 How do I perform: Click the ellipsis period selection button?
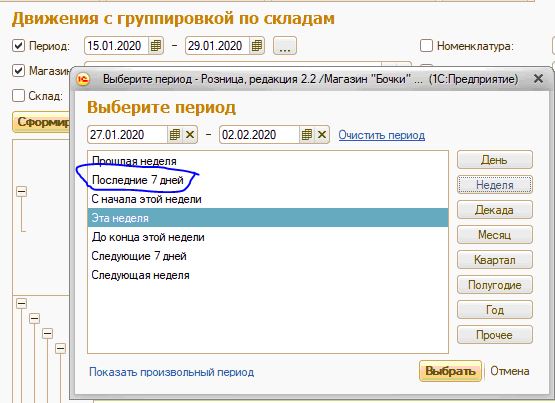point(285,46)
